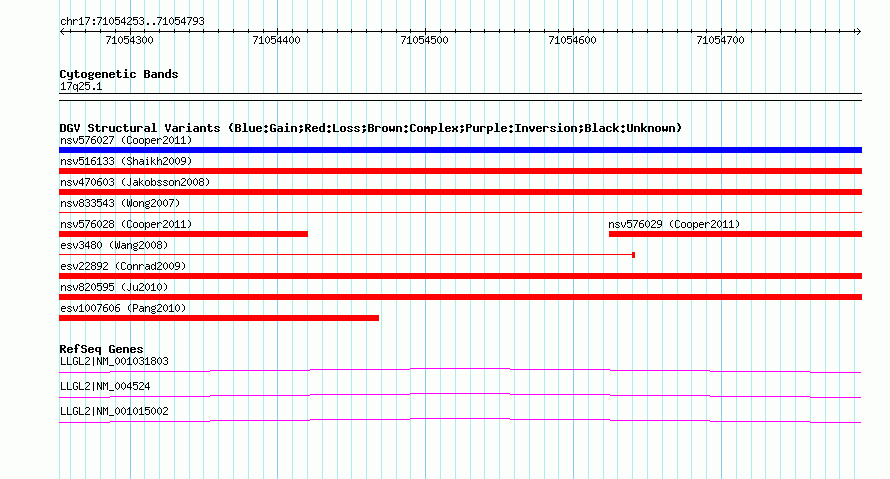The height and width of the screenshot is (479, 890).
Task: Open variant label esv1007606 (Pang2010)
Action: [x=123, y=308]
